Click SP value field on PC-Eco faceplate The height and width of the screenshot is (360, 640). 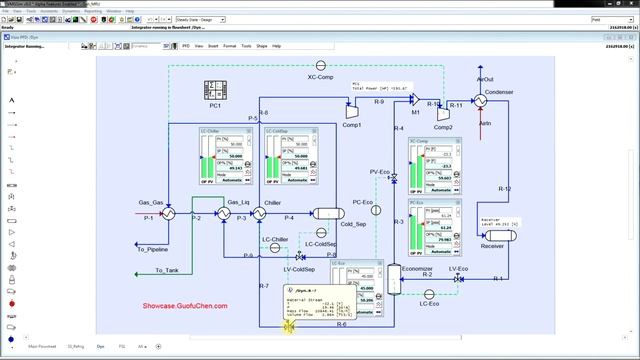(439, 228)
